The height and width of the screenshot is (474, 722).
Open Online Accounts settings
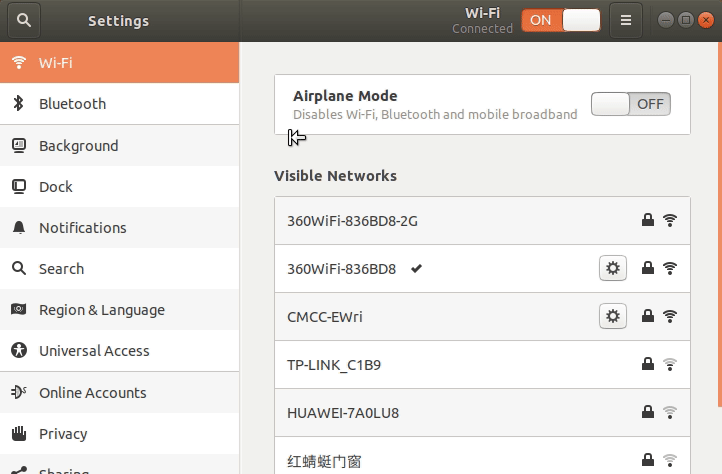click(x=119, y=392)
